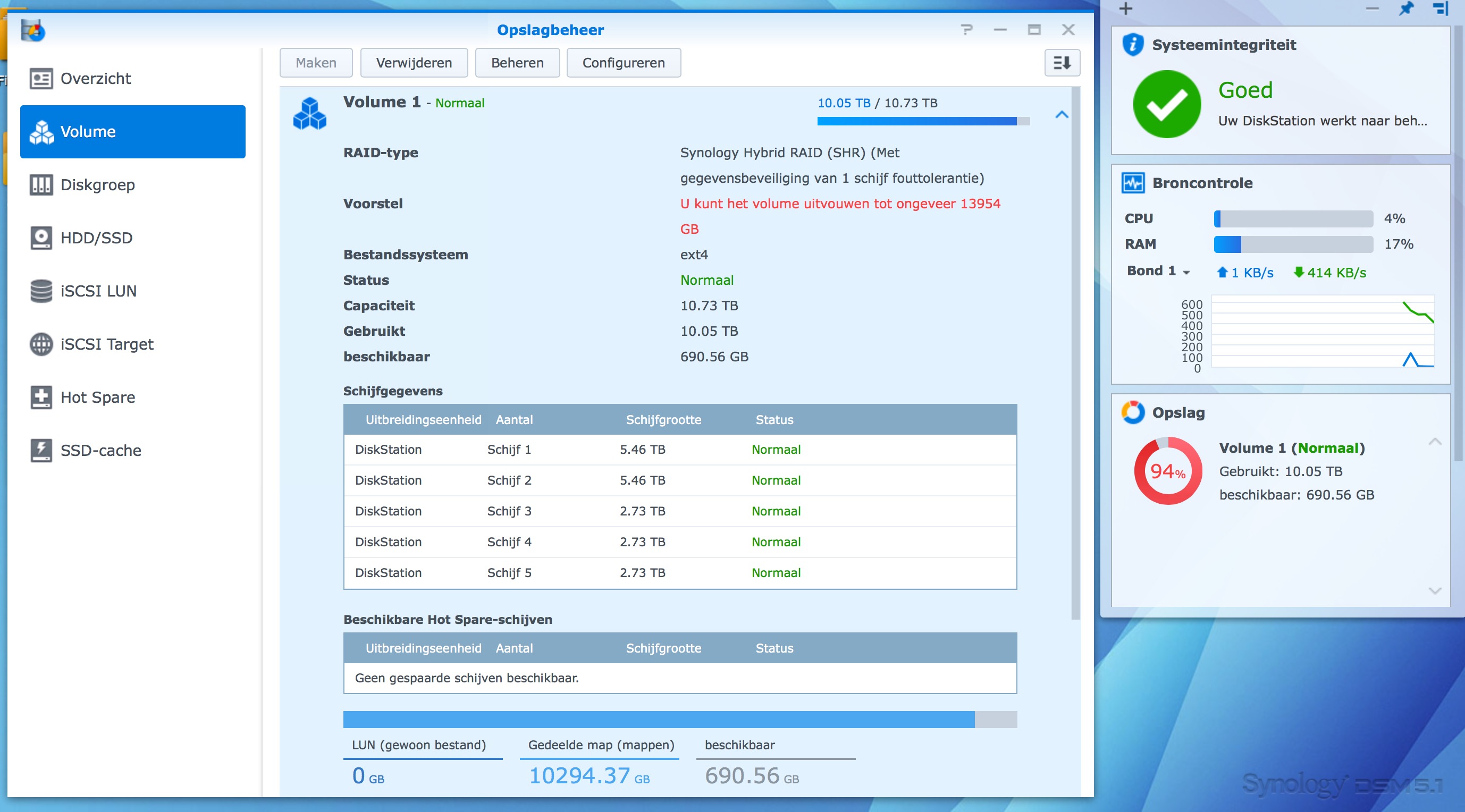Click the Beheren button
1465x812 pixels.
pyautogui.click(x=517, y=63)
